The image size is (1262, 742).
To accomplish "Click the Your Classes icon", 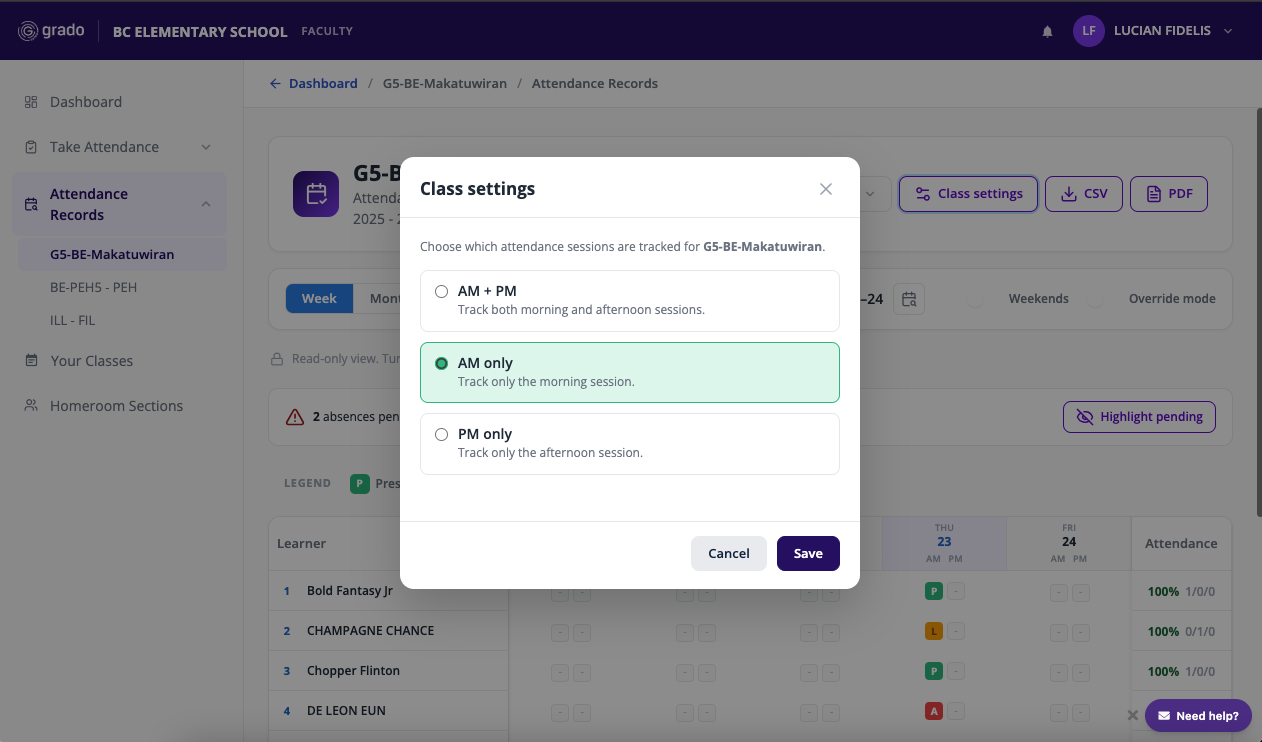I will (31, 361).
